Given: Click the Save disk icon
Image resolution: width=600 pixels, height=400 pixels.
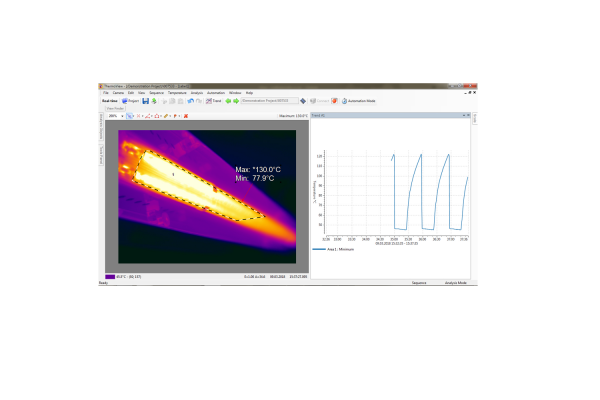Looking at the screenshot, I should tap(145, 101).
